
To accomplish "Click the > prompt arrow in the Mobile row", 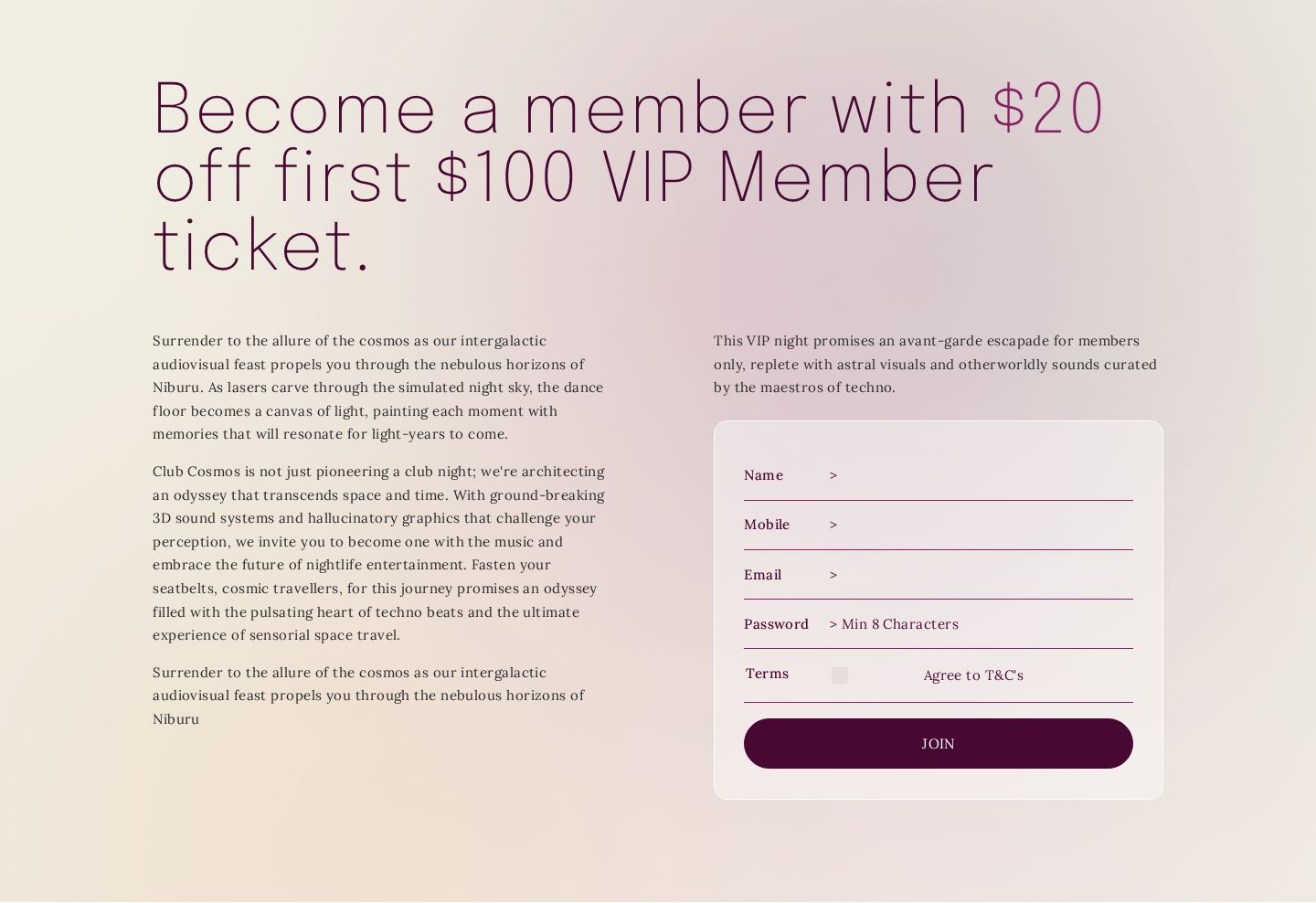I will click(x=833, y=525).
